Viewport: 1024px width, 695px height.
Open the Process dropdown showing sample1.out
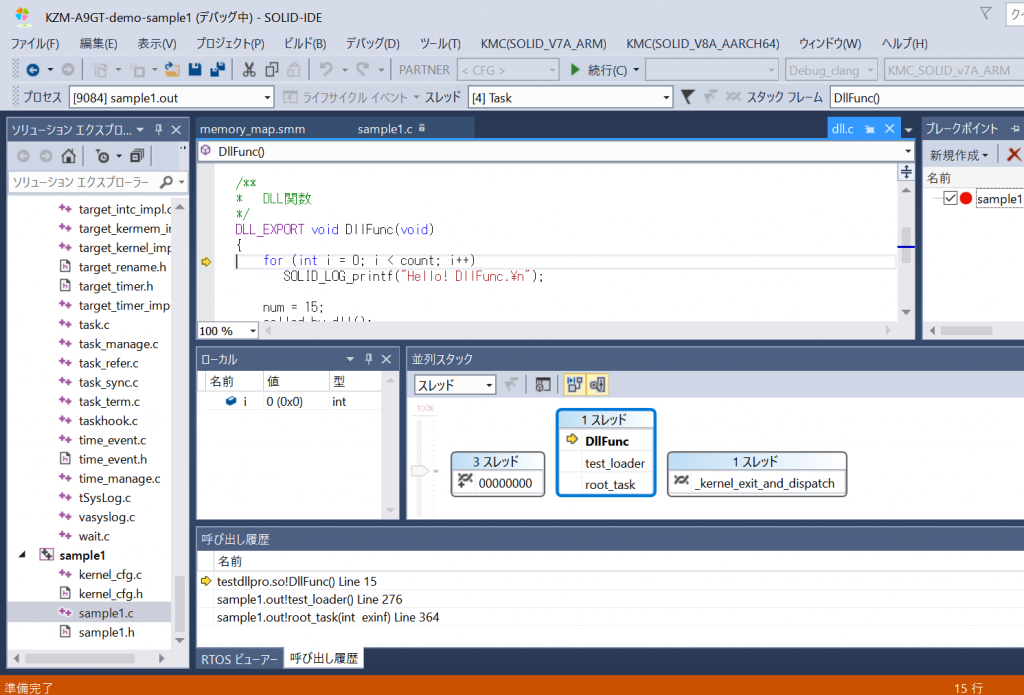[266, 98]
